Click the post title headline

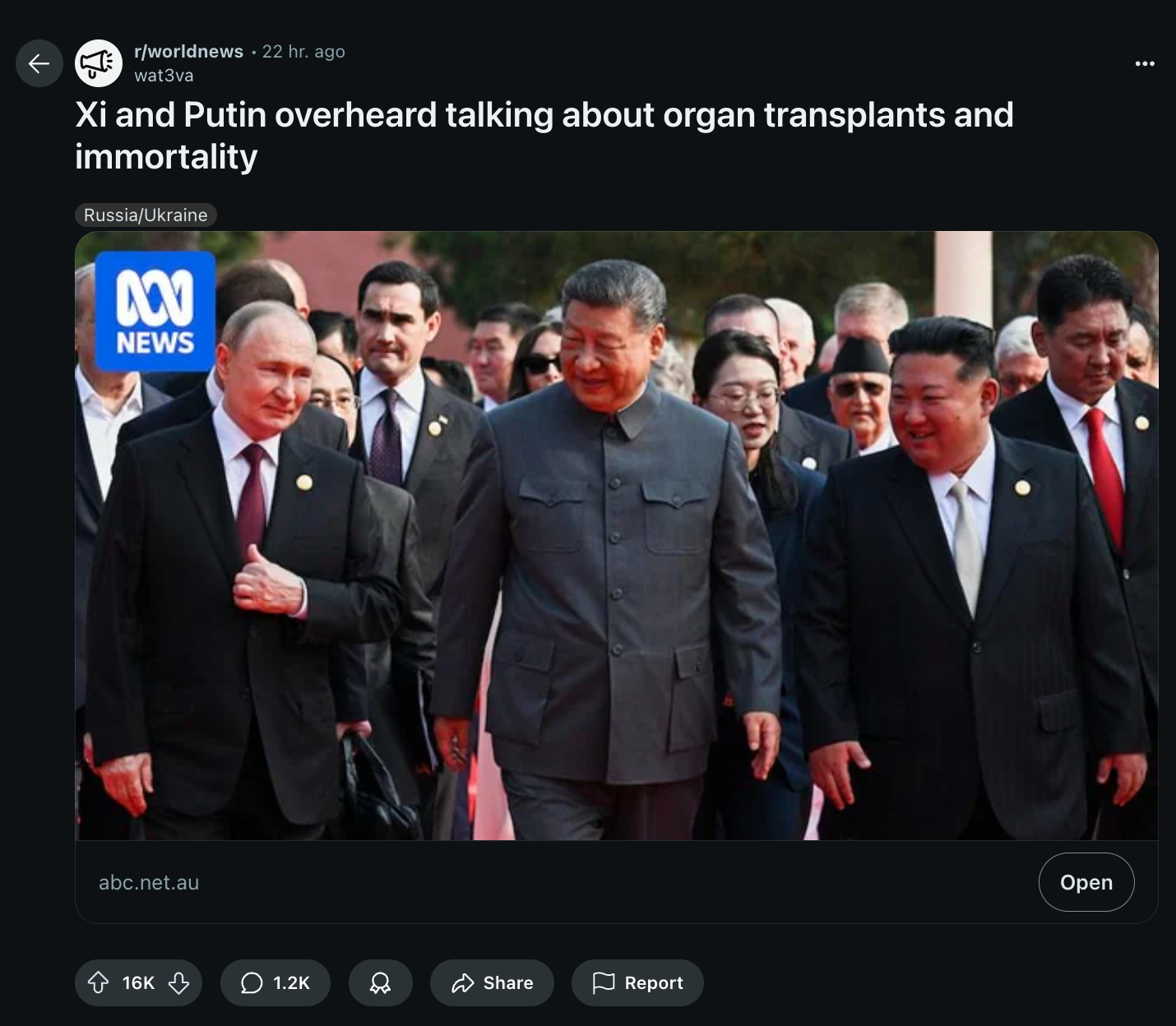(x=544, y=136)
